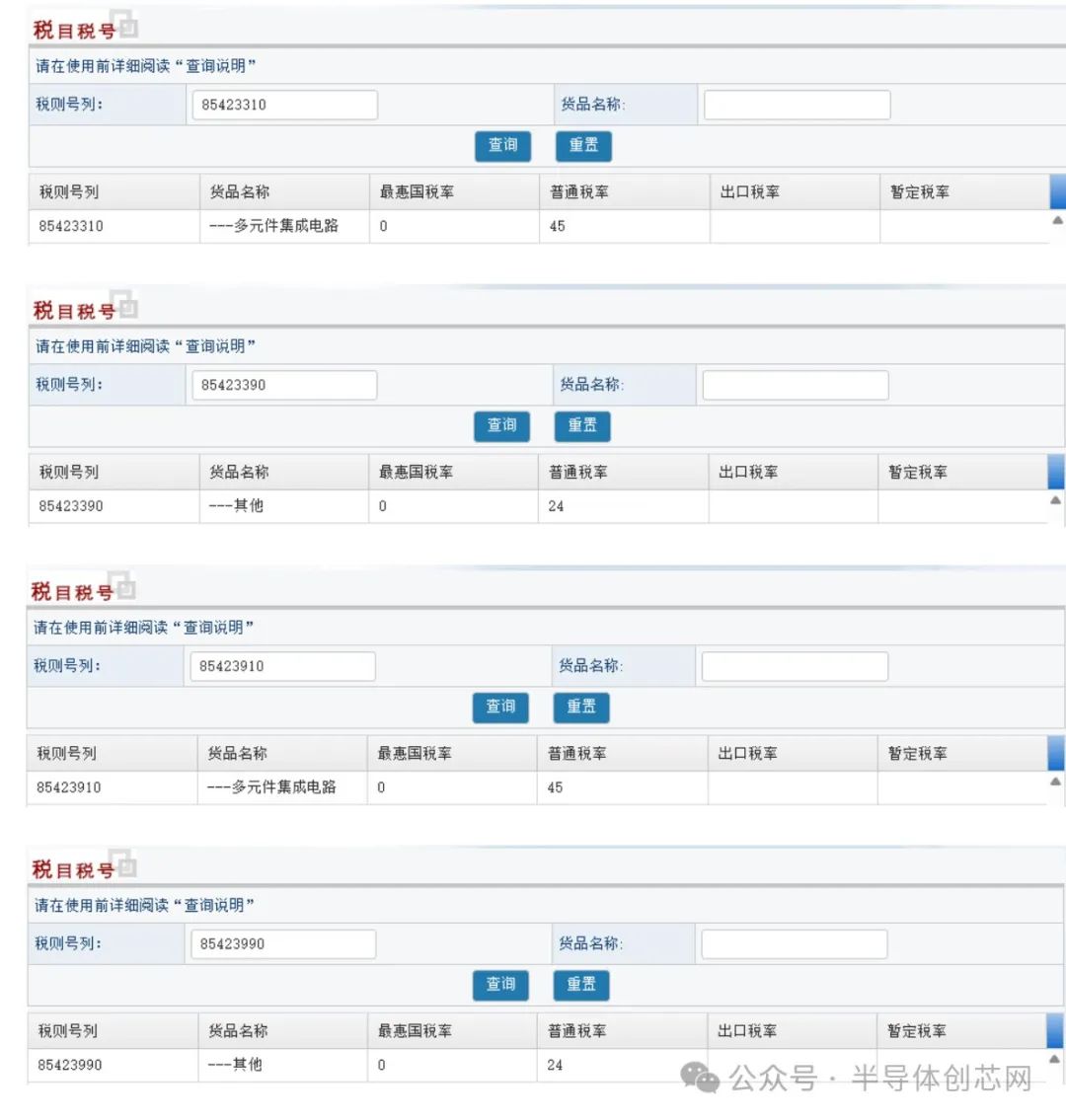Click scroll-up arrow beside 85423910 result row
Image resolution: width=1066 pixels, height=1120 pixels.
tap(1055, 783)
